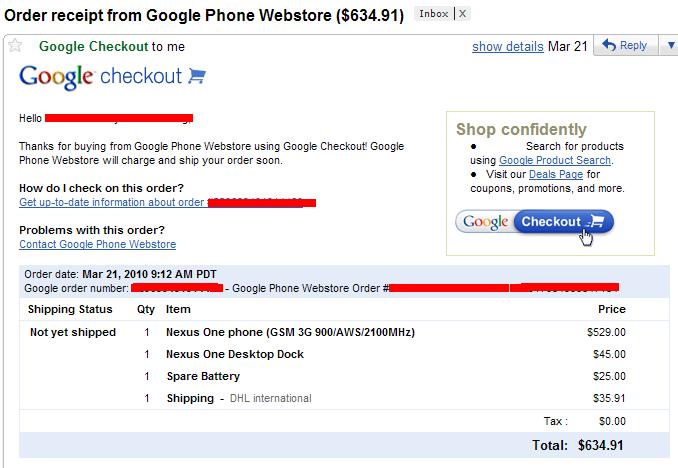Click the email subject title
The image size is (678, 468).
coord(204,16)
